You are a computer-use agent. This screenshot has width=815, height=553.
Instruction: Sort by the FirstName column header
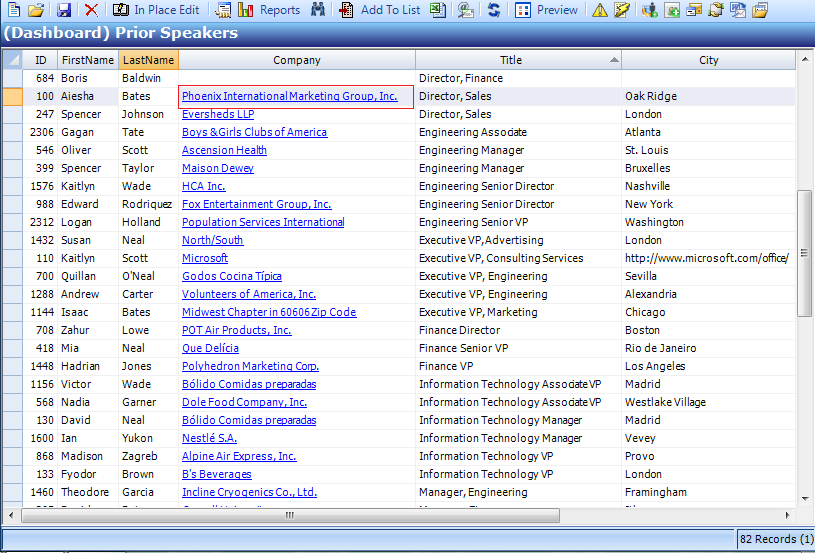coord(88,60)
